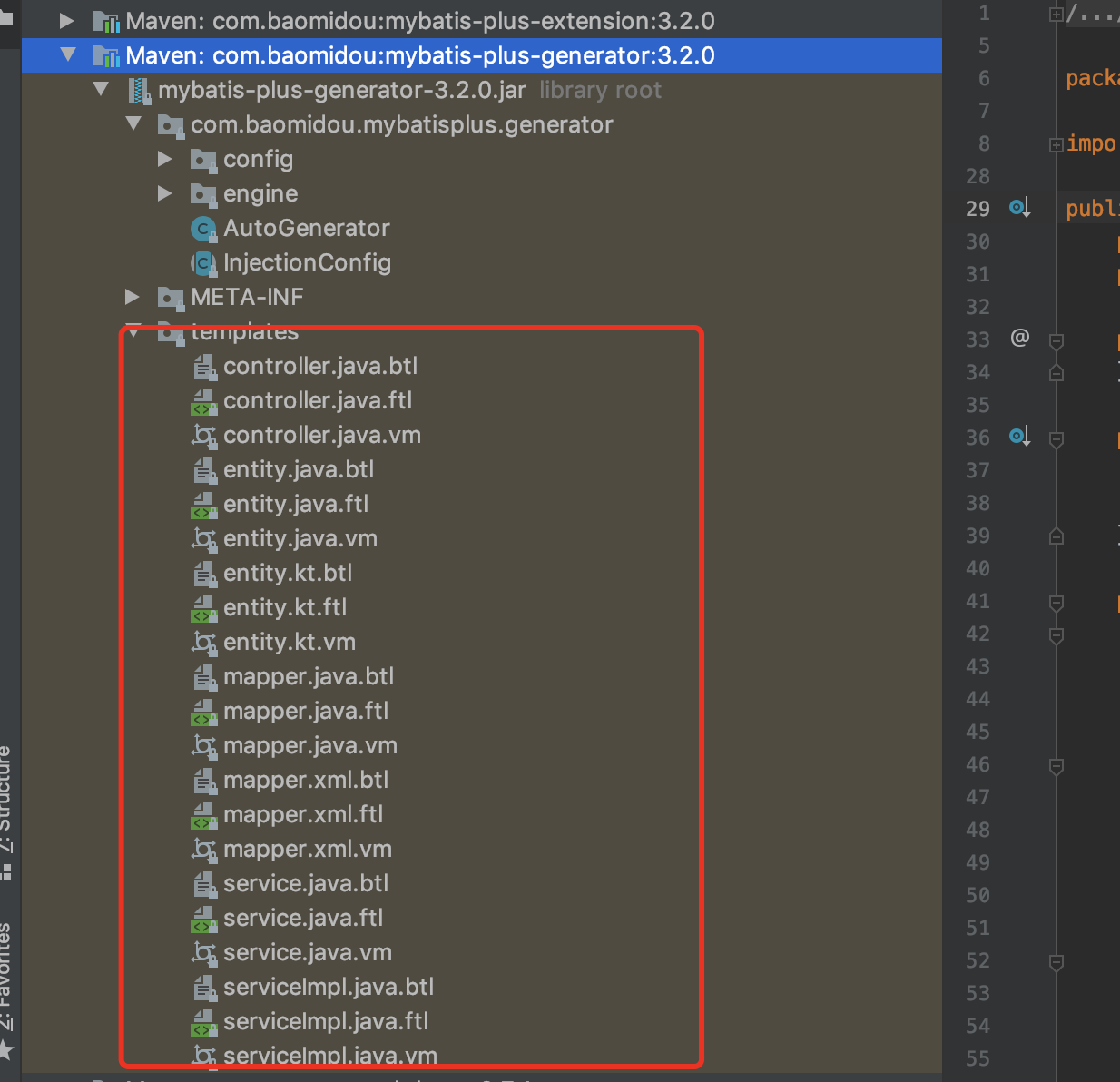The height and width of the screenshot is (1082, 1120).
Task: Toggle the code fold marker on line 52
Action: 1056,962
